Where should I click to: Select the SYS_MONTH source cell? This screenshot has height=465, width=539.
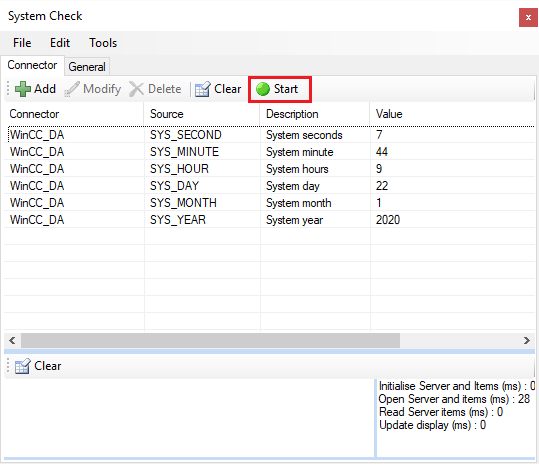pos(183,203)
